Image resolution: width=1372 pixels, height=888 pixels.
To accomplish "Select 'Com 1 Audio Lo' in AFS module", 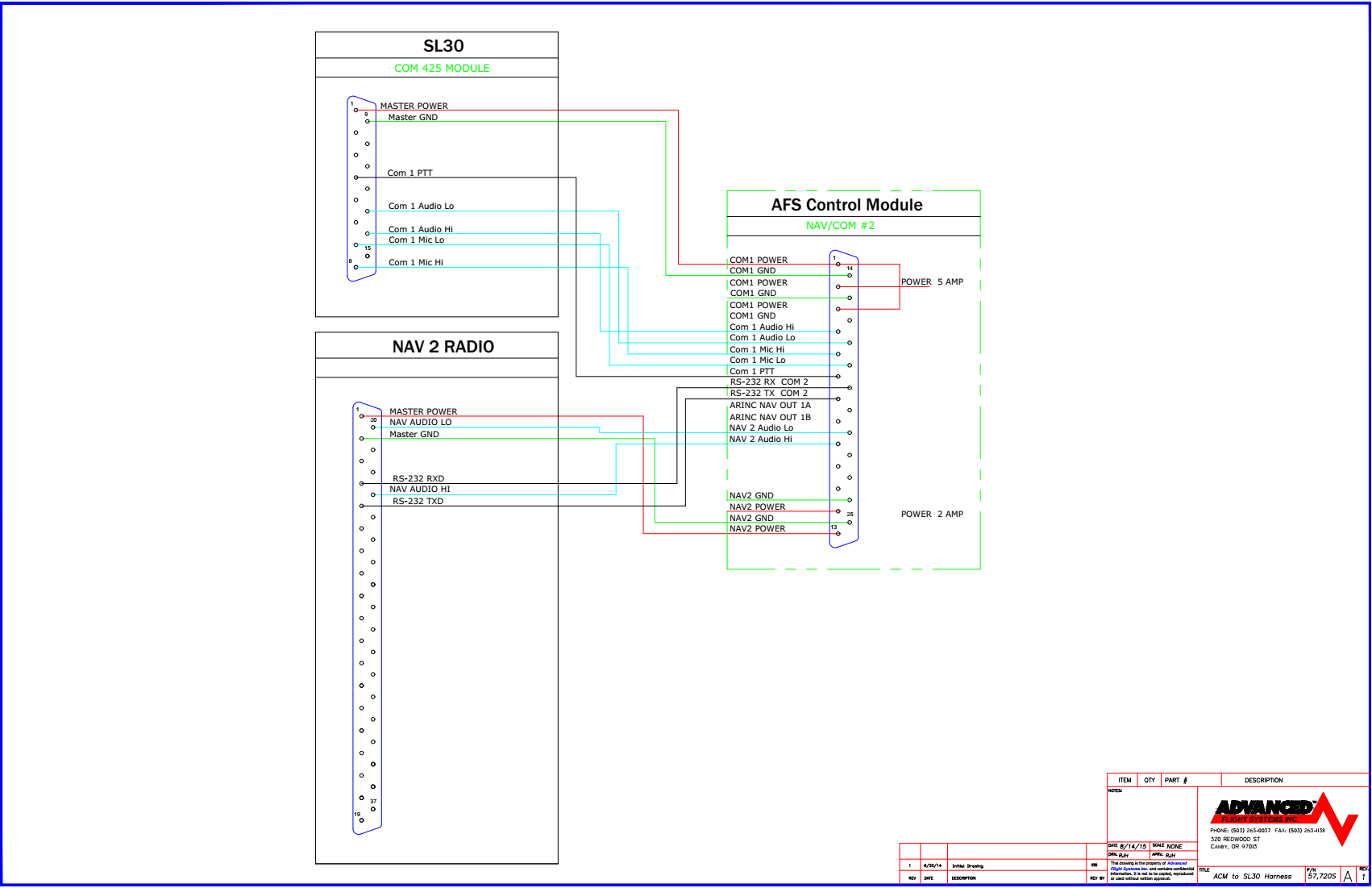I will pyautogui.click(x=762, y=337).
